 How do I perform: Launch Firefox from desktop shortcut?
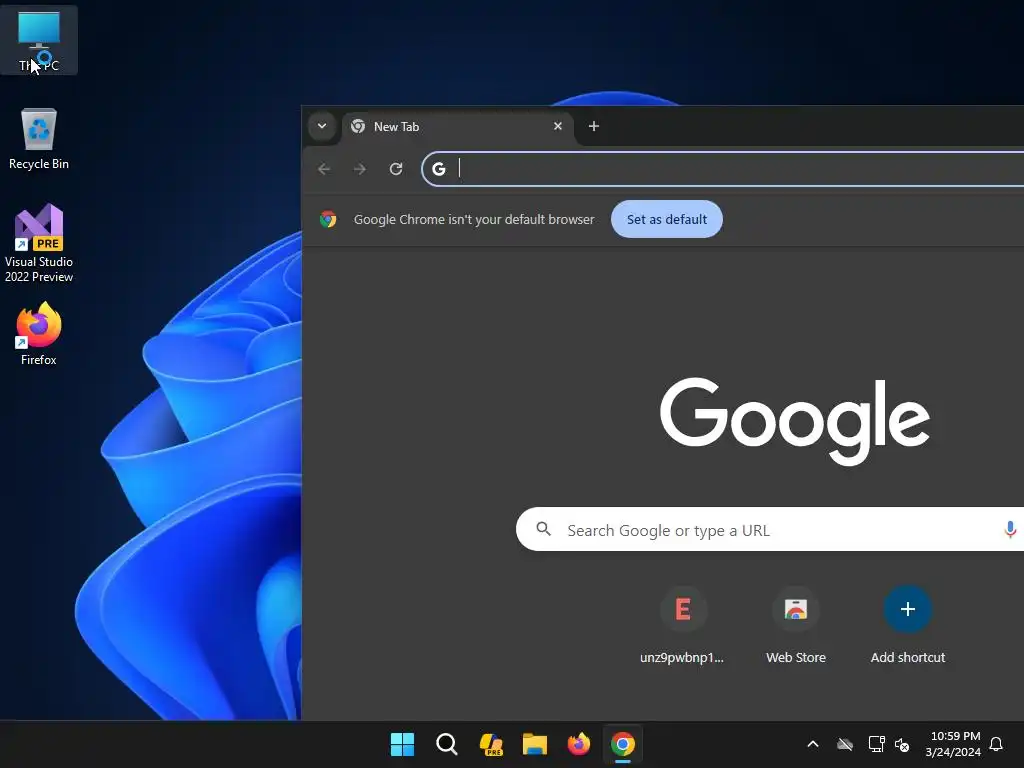click(39, 334)
